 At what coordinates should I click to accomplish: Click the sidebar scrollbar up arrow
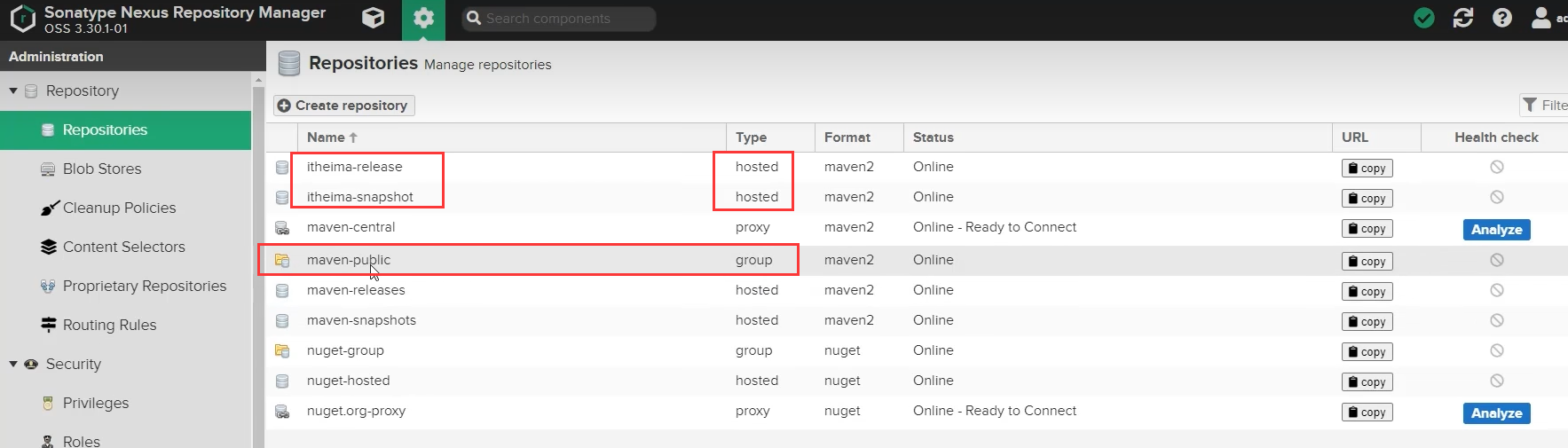point(258,81)
